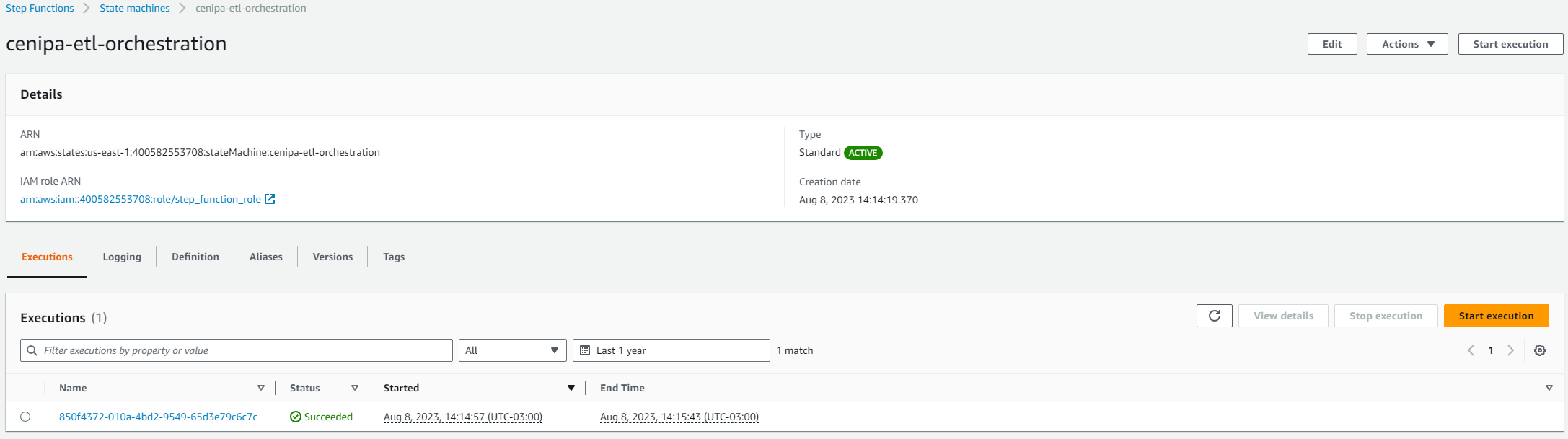Open the step_function_role IAM ARN link

141,199
